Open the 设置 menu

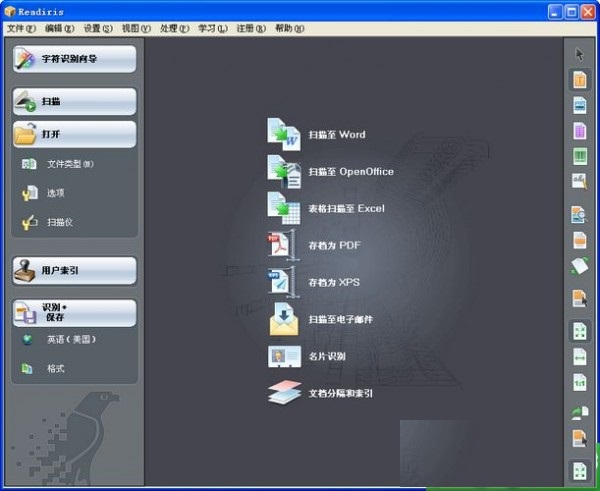(98, 29)
